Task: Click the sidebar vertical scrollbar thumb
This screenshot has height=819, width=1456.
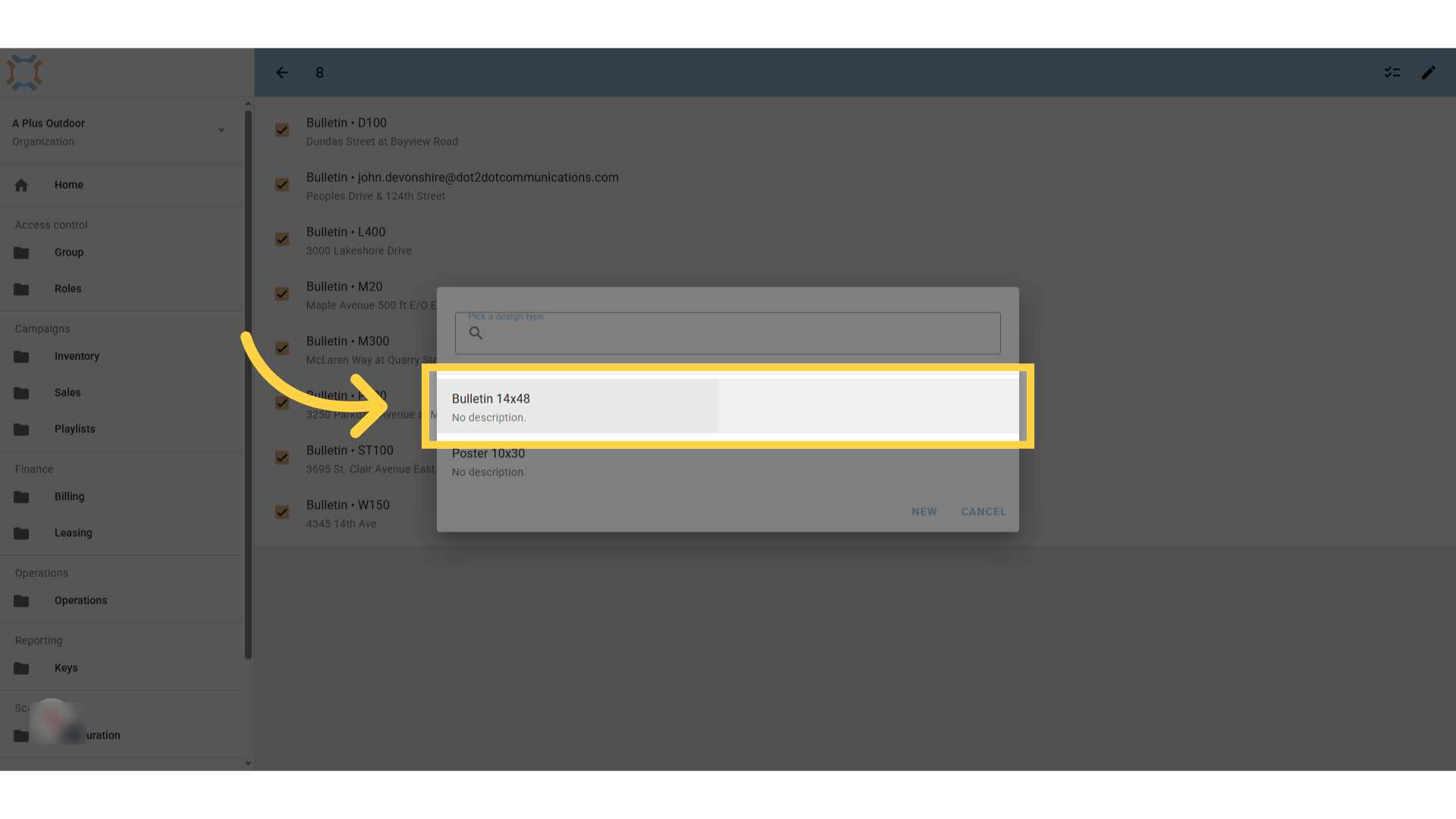Action: coord(248,385)
